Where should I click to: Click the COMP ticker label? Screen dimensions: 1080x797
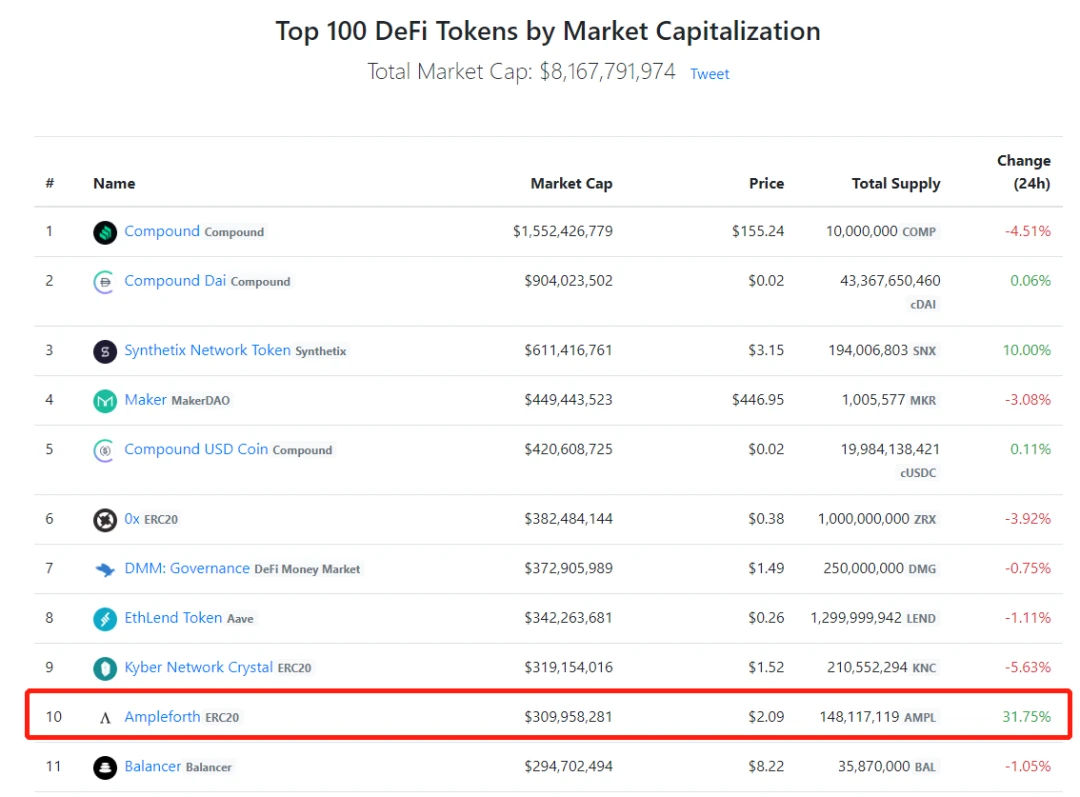(920, 232)
